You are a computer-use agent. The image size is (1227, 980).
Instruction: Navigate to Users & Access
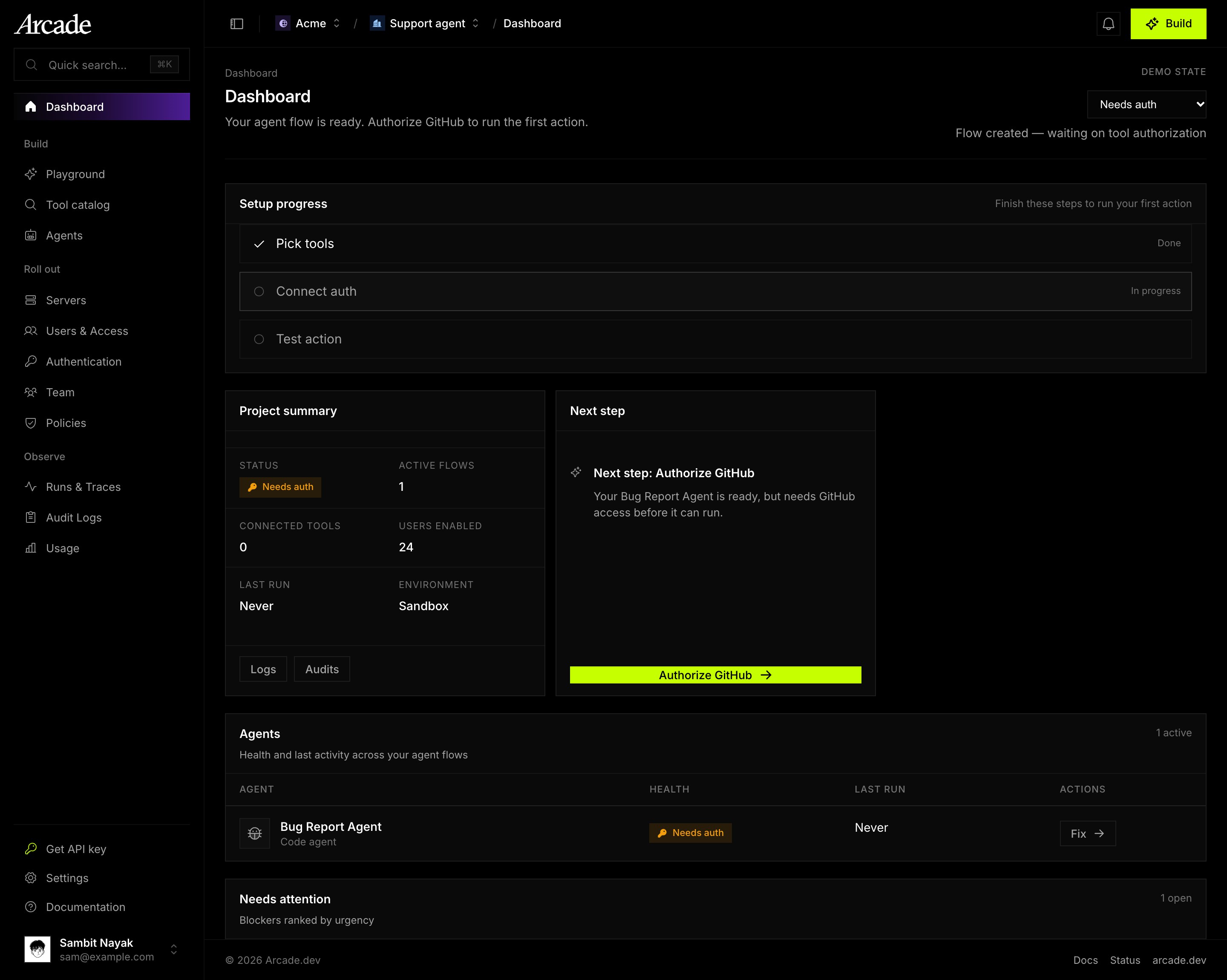[102, 331]
